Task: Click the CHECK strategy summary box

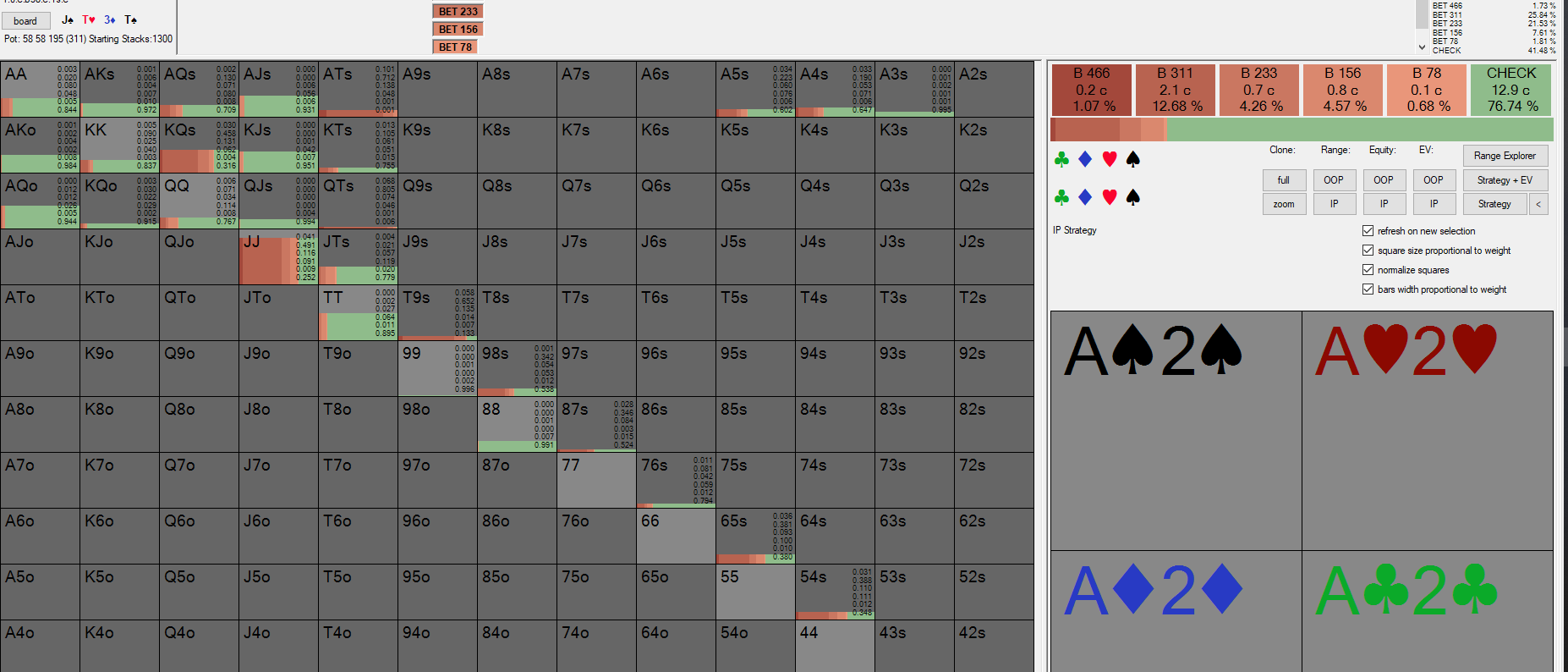Action: pos(1510,90)
